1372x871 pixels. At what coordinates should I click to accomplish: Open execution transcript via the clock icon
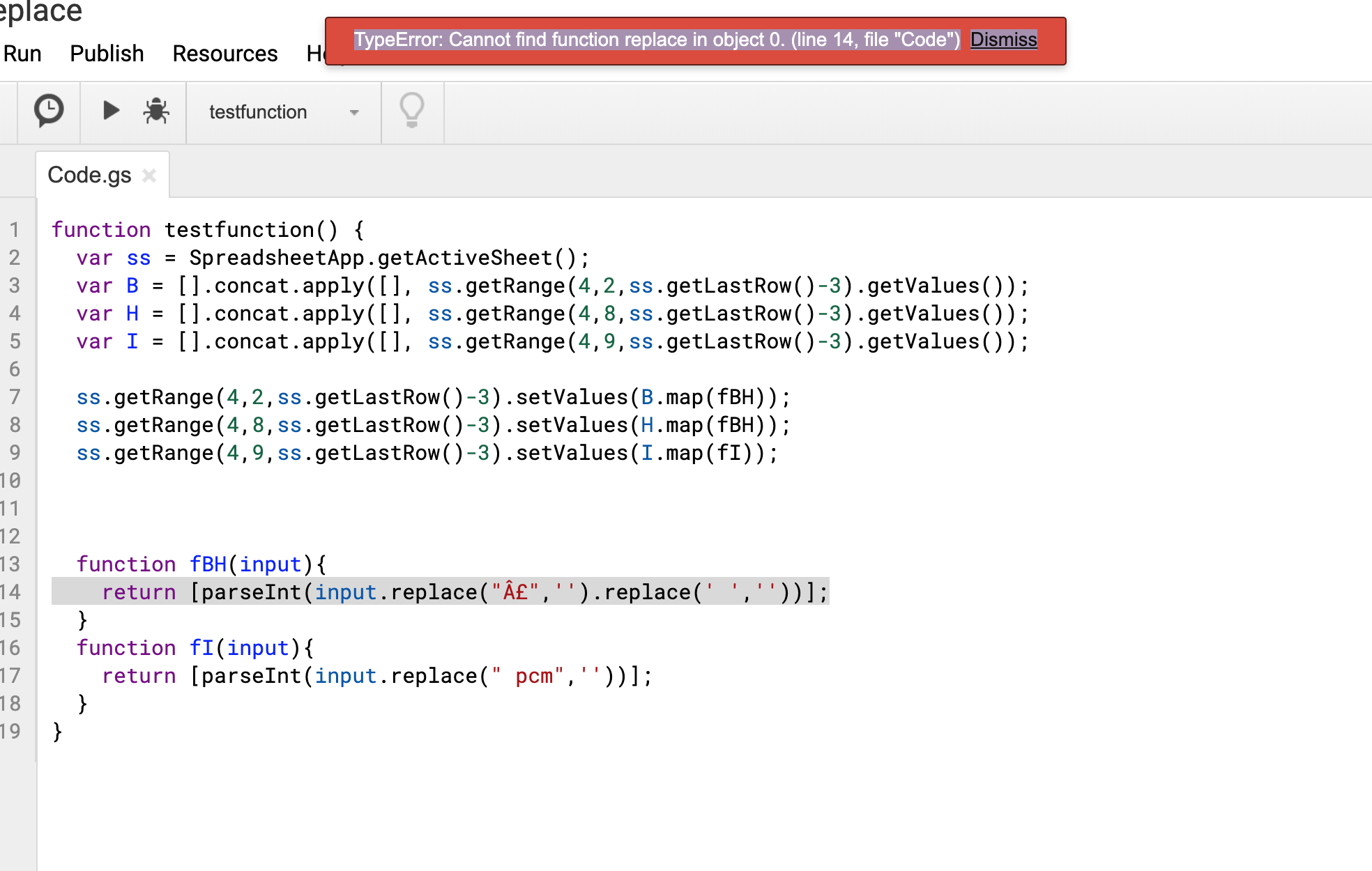tap(48, 110)
